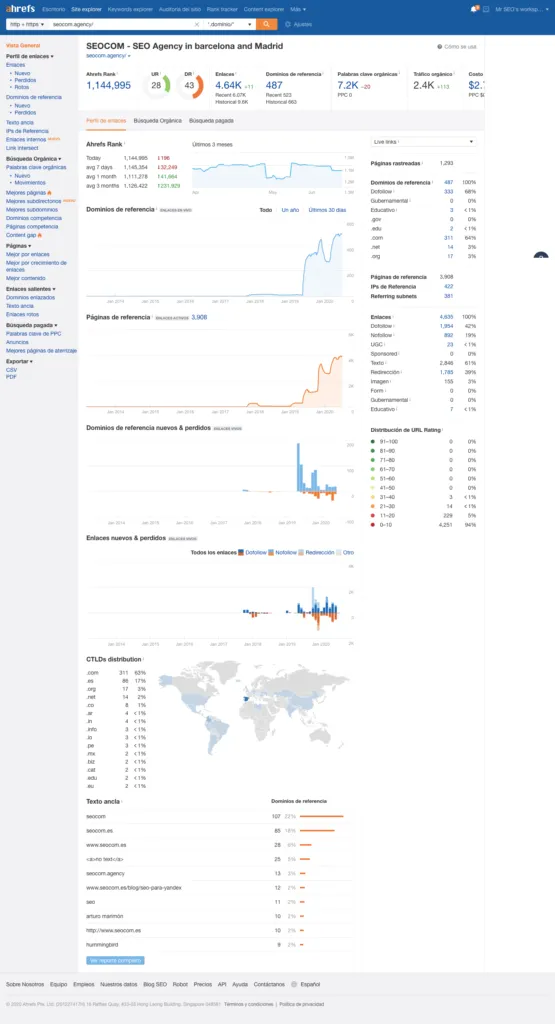Screen dimensions: 555x1024
Task: Go to Escritorio in top navigation
Action: 53,9
